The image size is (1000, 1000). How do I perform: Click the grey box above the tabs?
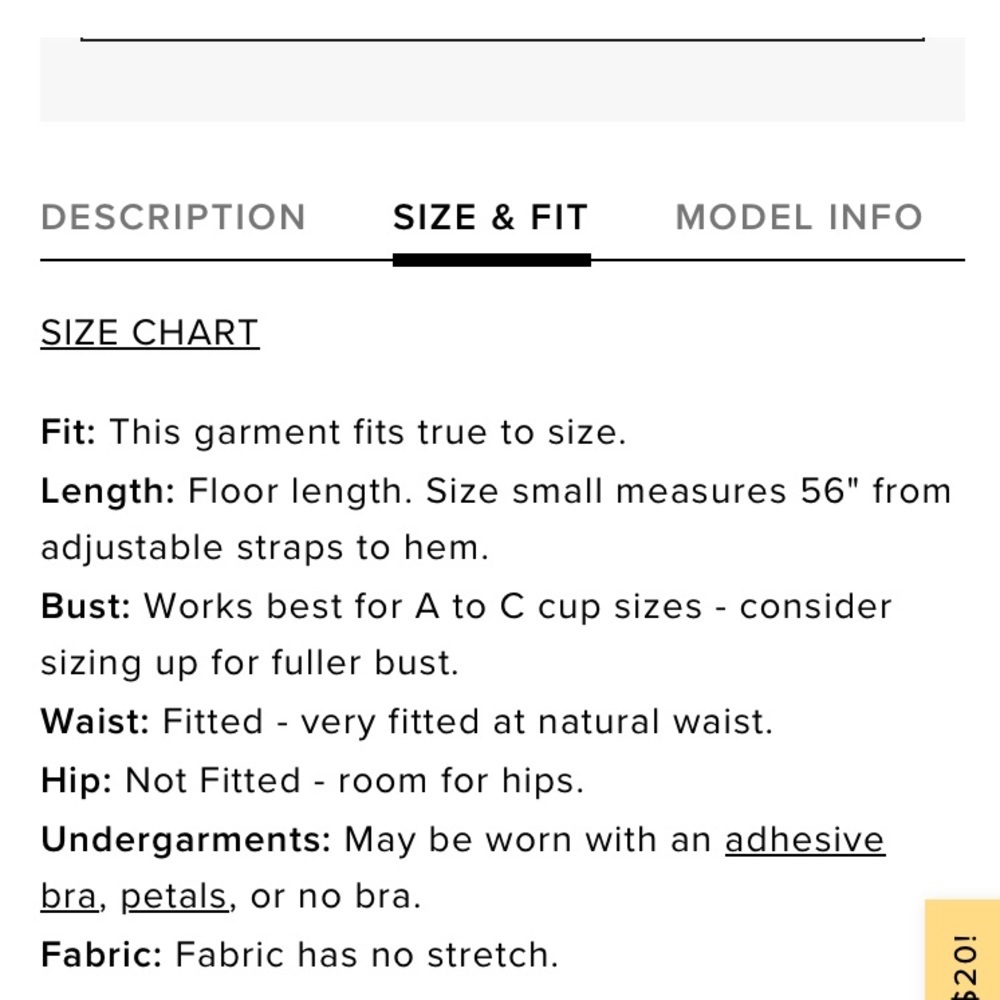pos(503,80)
